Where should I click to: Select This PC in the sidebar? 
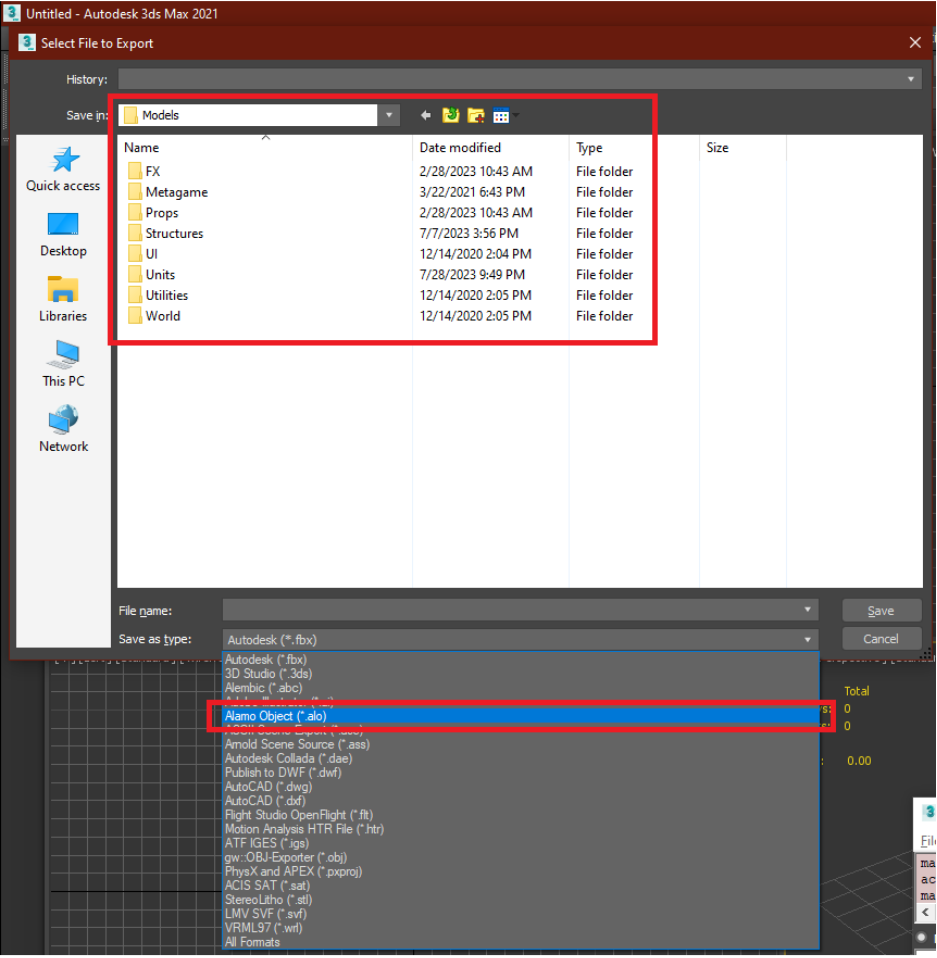pyautogui.click(x=63, y=364)
